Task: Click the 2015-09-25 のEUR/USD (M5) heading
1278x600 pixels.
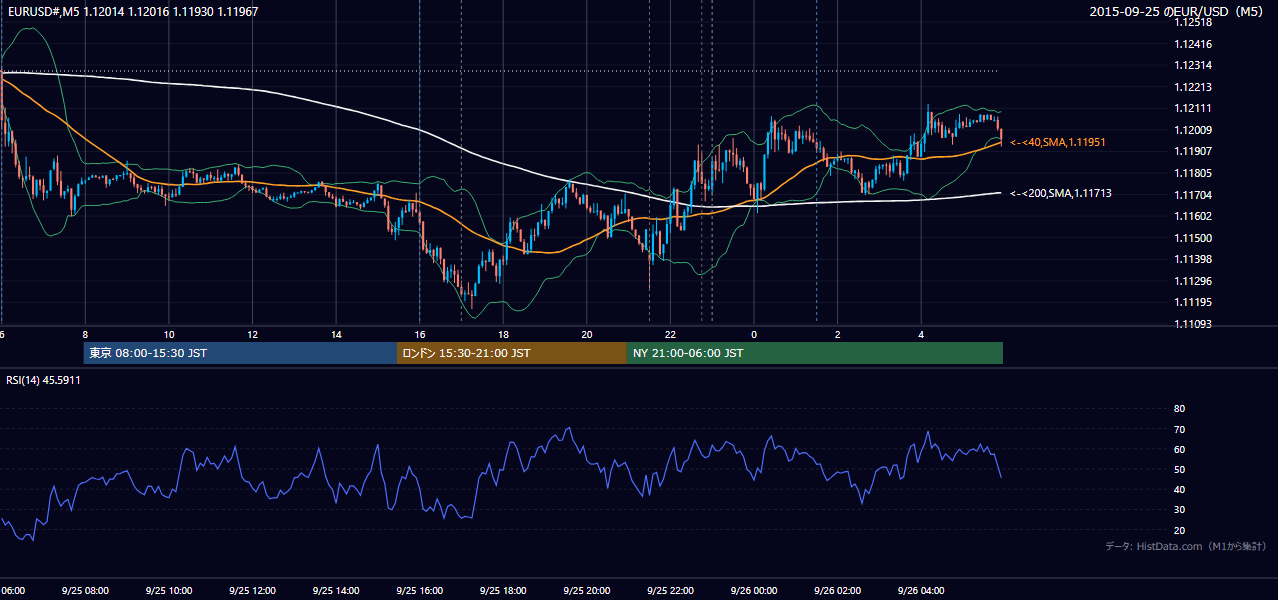Action: click(x=1178, y=11)
